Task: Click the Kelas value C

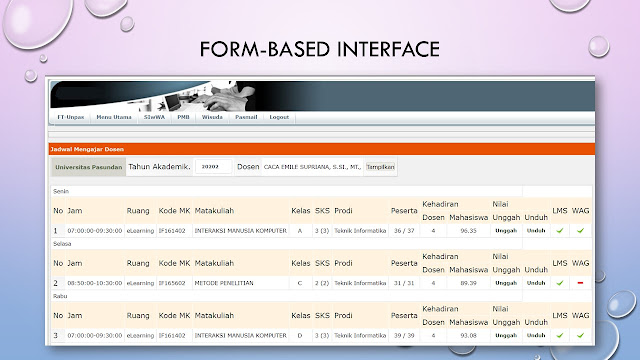Action: click(x=300, y=283)
